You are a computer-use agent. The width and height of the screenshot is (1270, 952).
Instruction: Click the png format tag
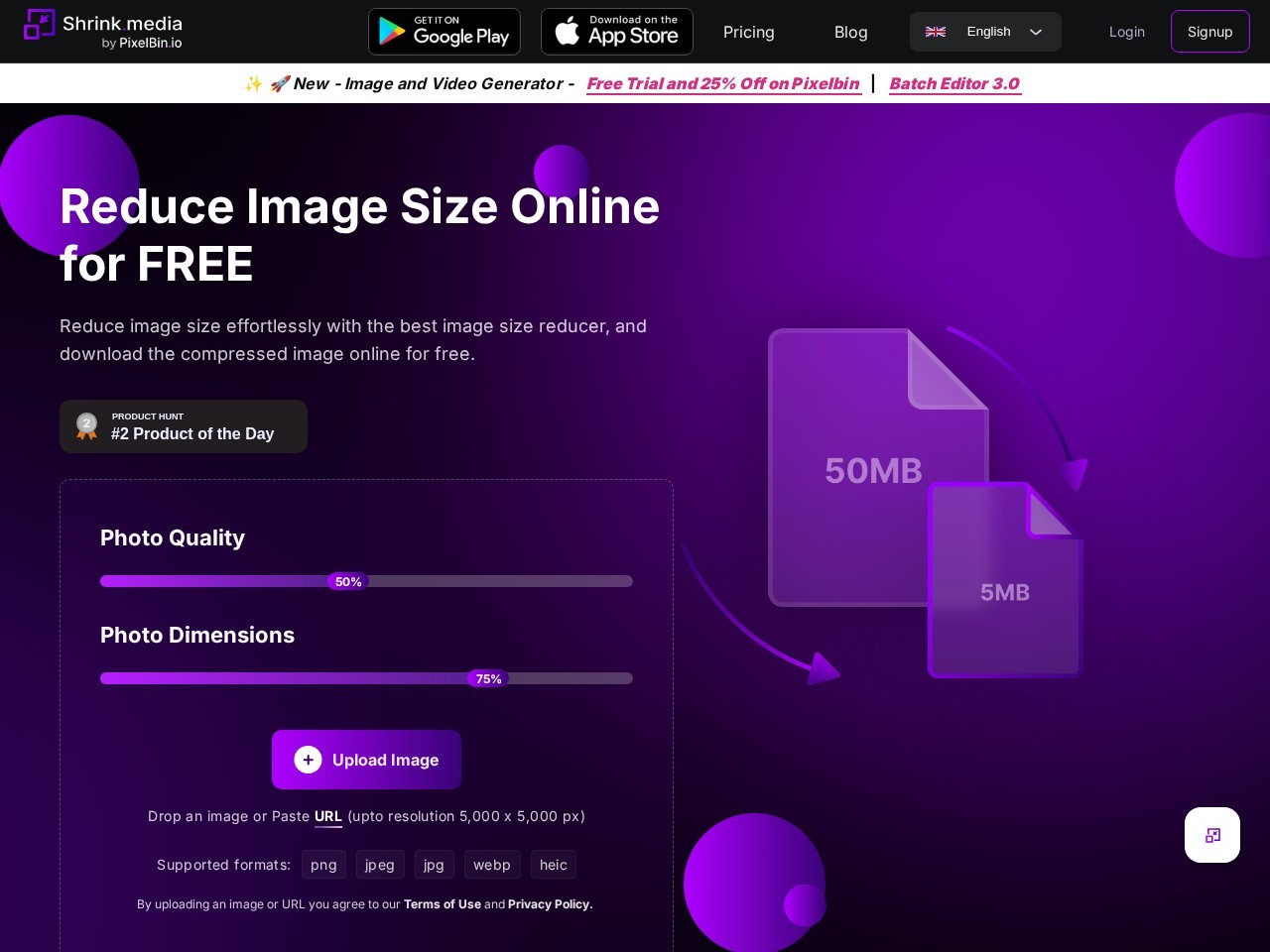[323, 865]
